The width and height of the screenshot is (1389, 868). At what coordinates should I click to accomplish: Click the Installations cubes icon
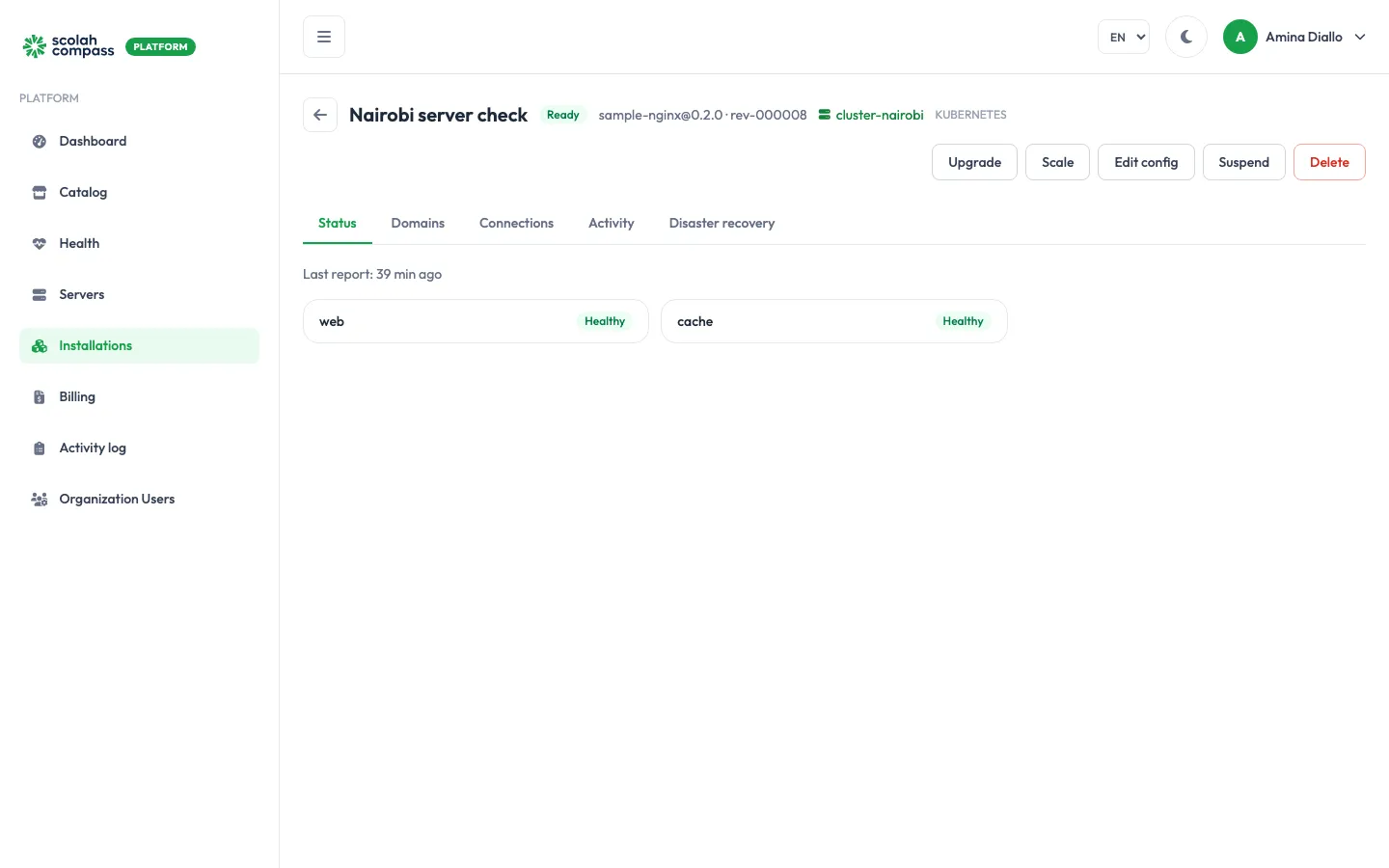[x=40, y=346]
